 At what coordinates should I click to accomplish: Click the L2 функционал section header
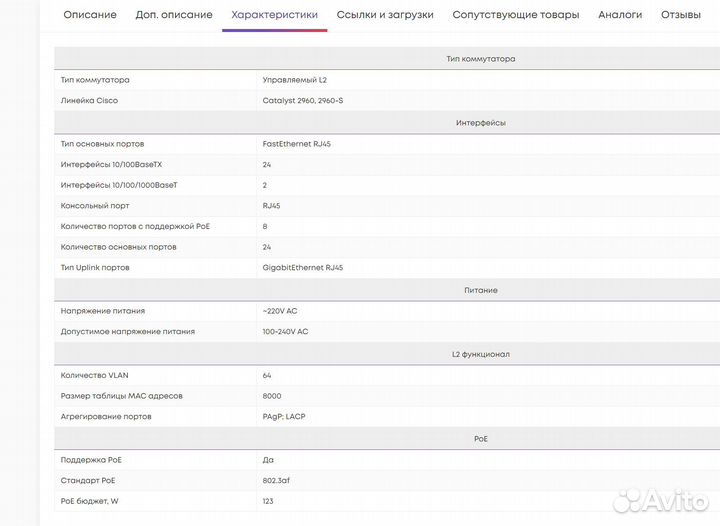click(480, 354)
